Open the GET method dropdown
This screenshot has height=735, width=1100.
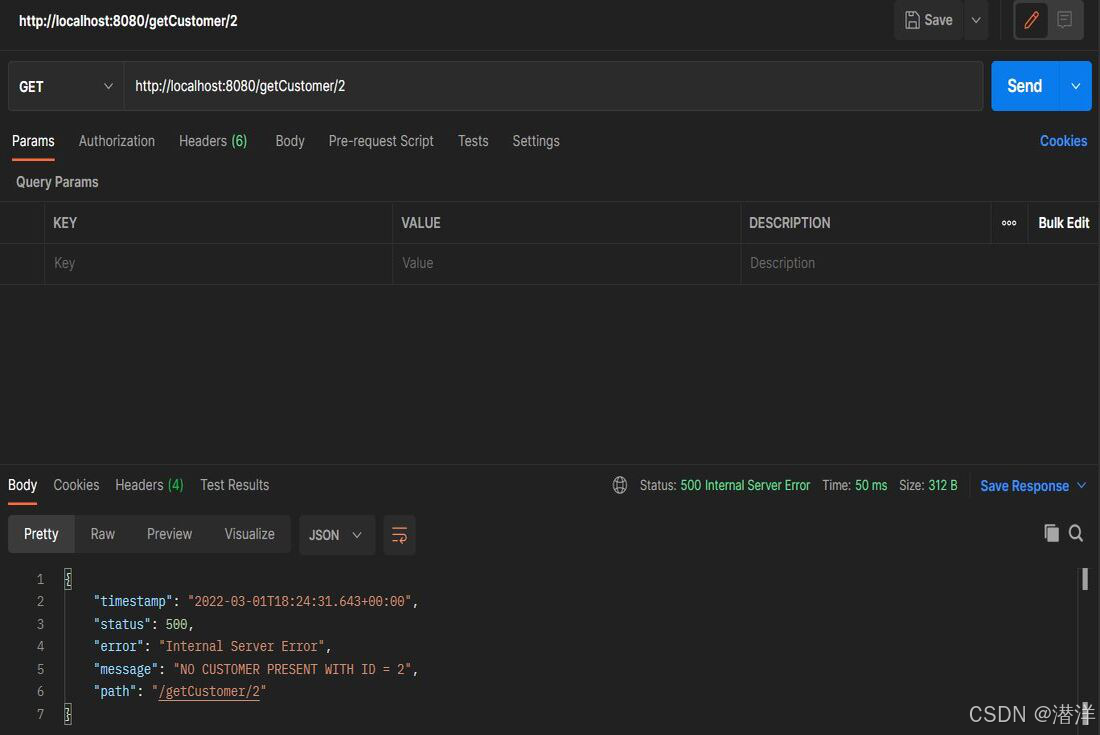tap(66, 86)
